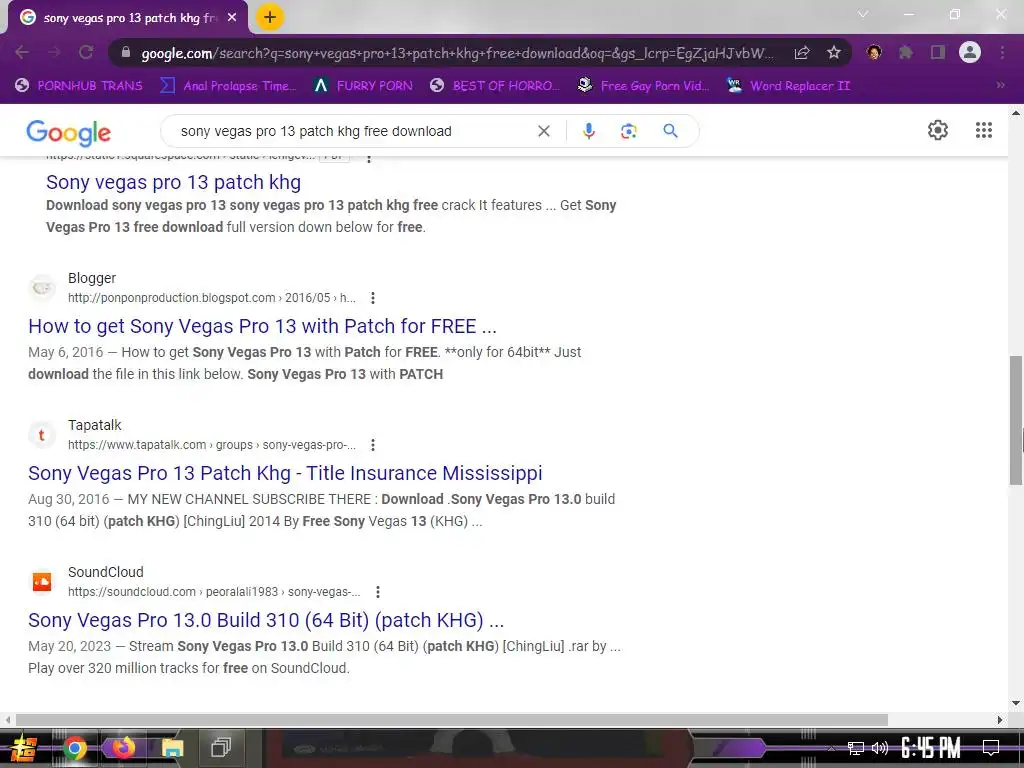The width and height of the screenshot is (1024, 768).
Task: Open Task View on the taskbar
Action: pyautogui.click(x=221, y=748)
